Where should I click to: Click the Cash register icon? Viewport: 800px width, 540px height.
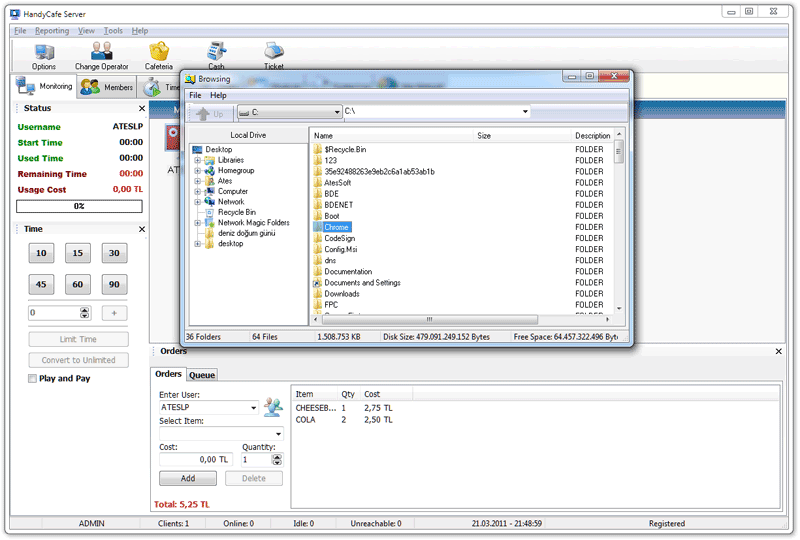pyautogui.click(x=216, y=52)
